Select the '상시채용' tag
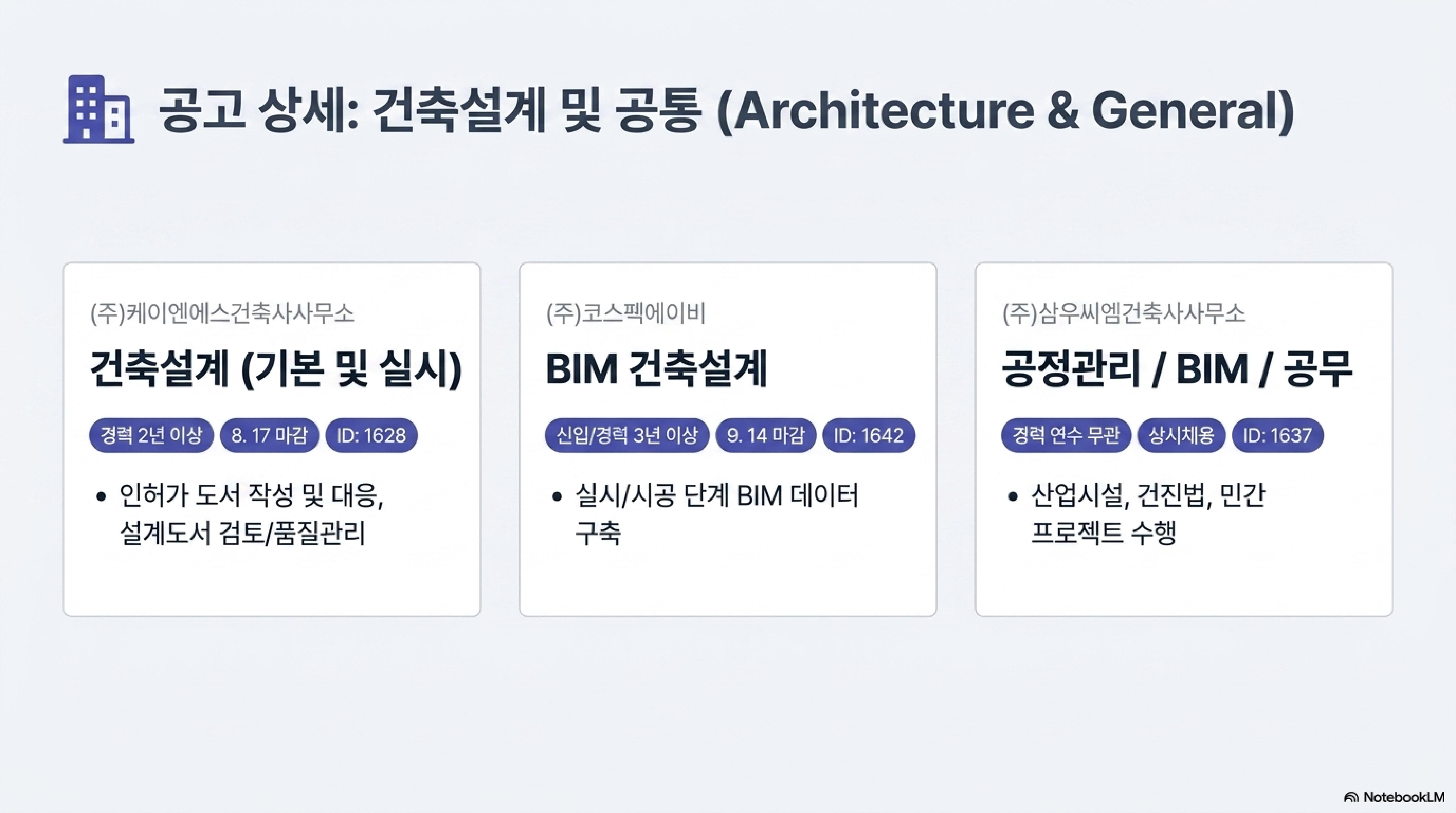 [x=1181, y=435]
